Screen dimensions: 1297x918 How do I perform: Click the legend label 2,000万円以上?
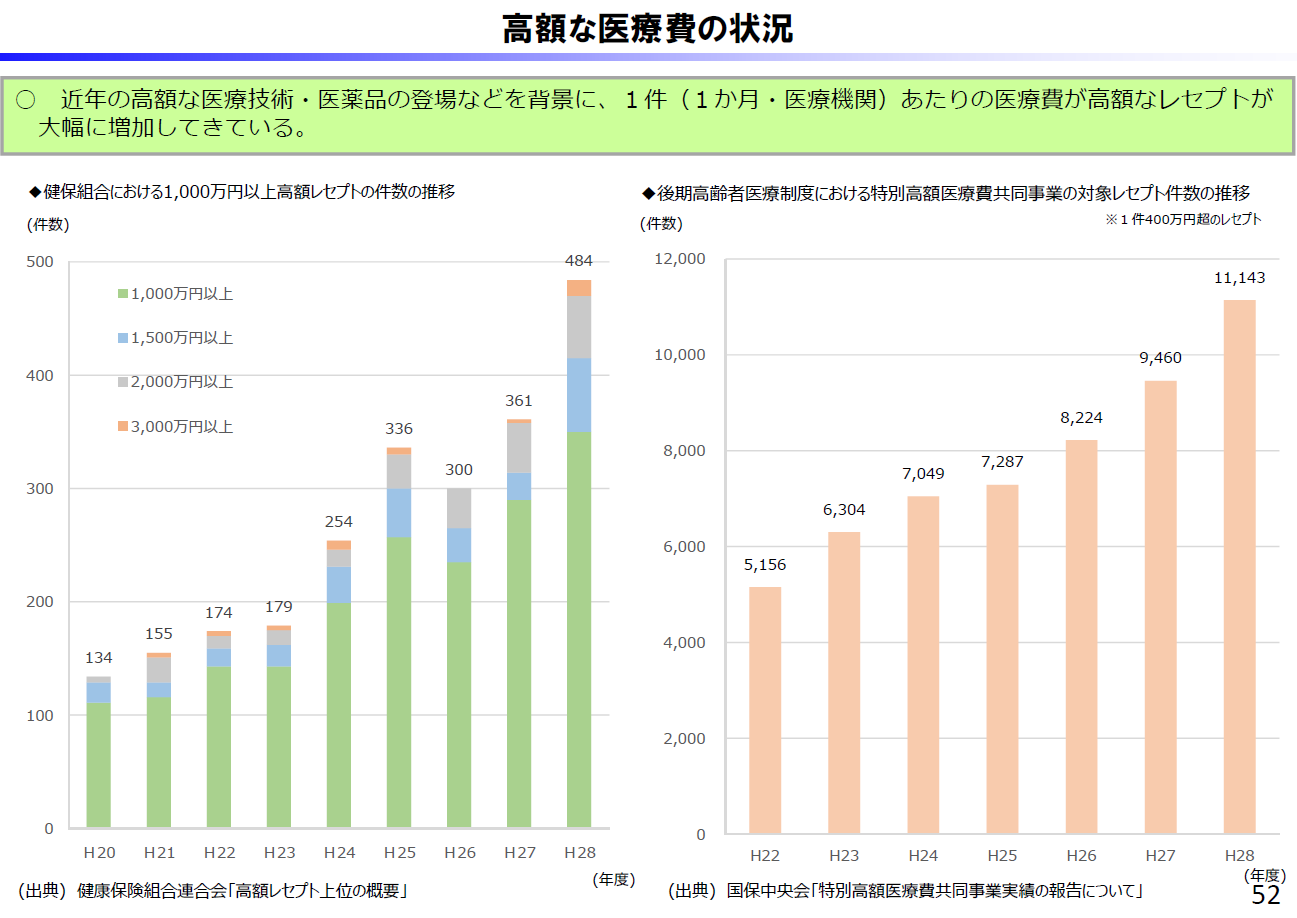(x=182, y=382)
